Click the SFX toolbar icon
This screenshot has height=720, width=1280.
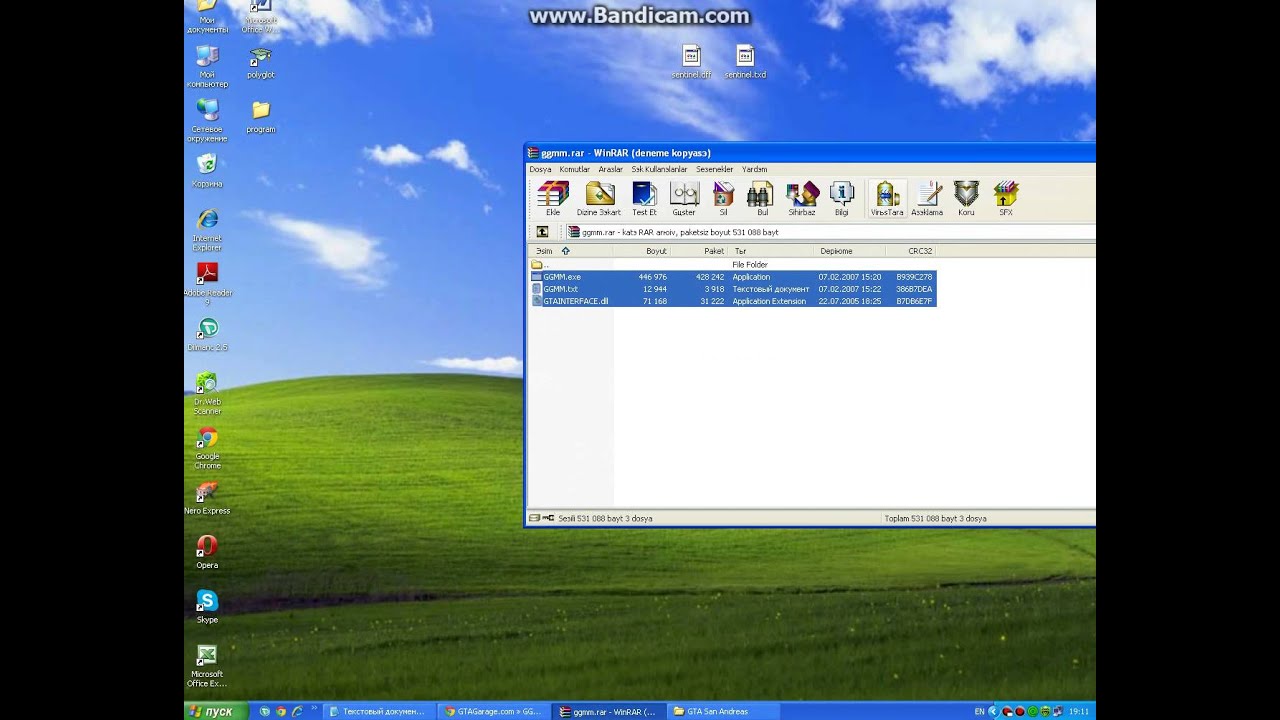tap(1006, 198)
